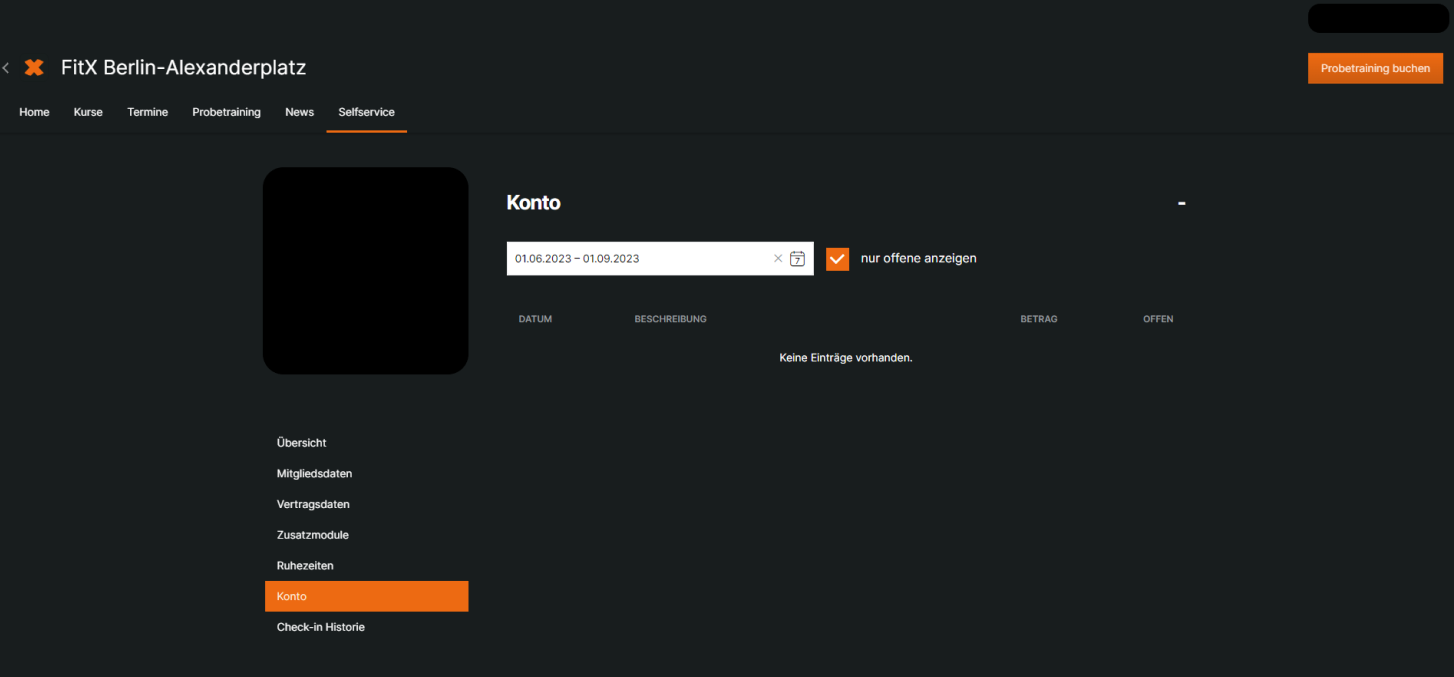The height and width of the screenshot is (677, 1454).
Task: Open the Home tab
Action: 34,112
